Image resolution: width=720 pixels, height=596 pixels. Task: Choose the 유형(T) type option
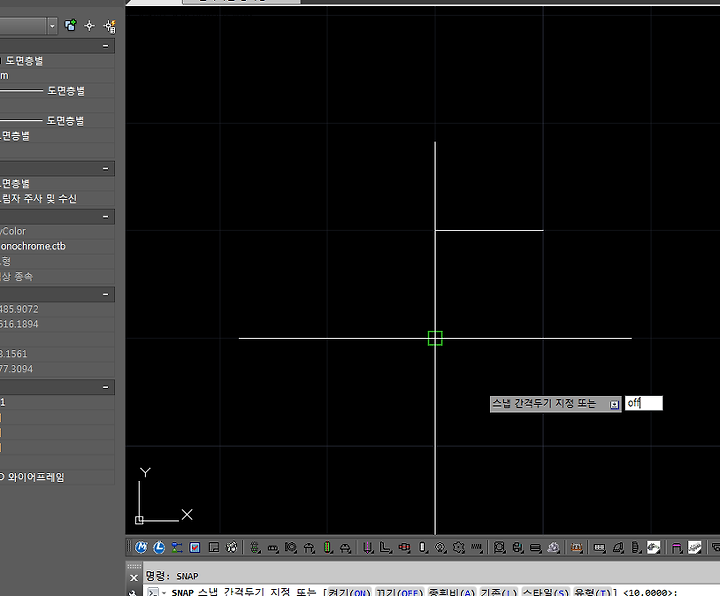point(592,592)
